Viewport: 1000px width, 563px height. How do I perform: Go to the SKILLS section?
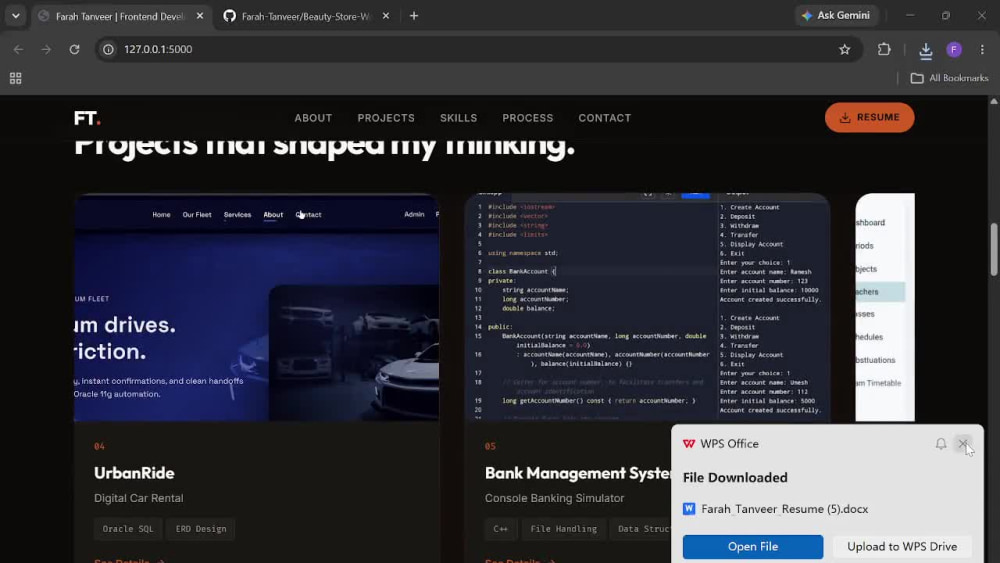coord(459,118)
